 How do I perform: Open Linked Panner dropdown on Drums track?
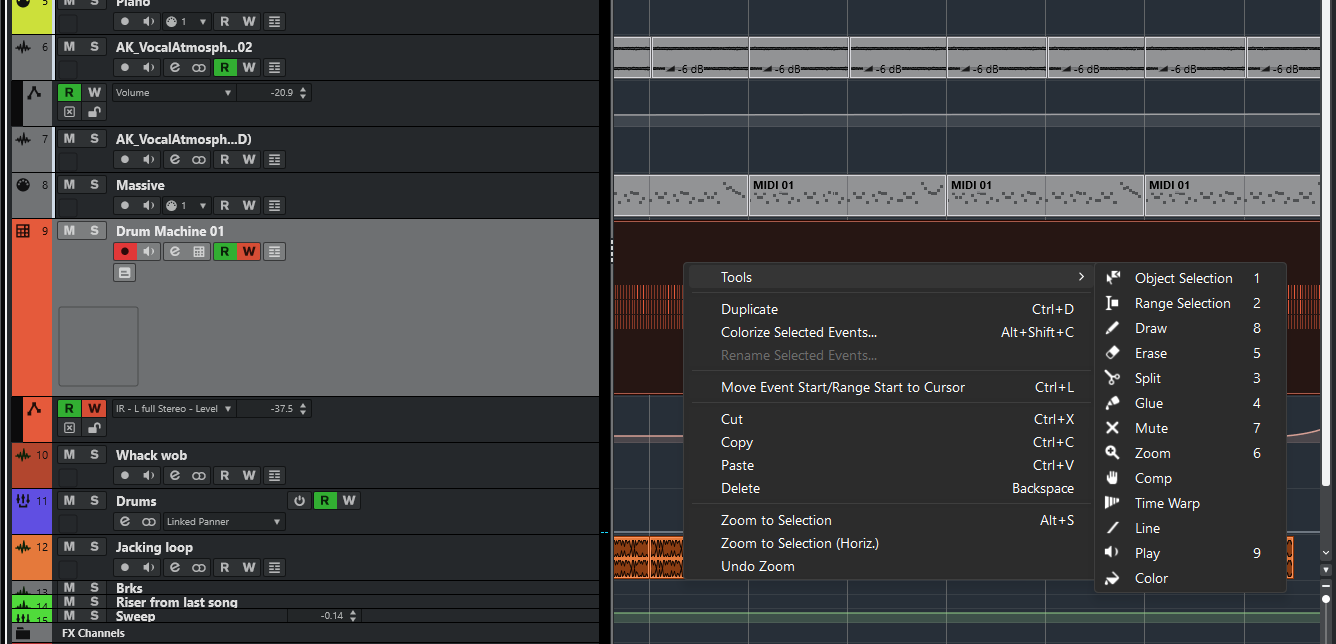(224, 521)
